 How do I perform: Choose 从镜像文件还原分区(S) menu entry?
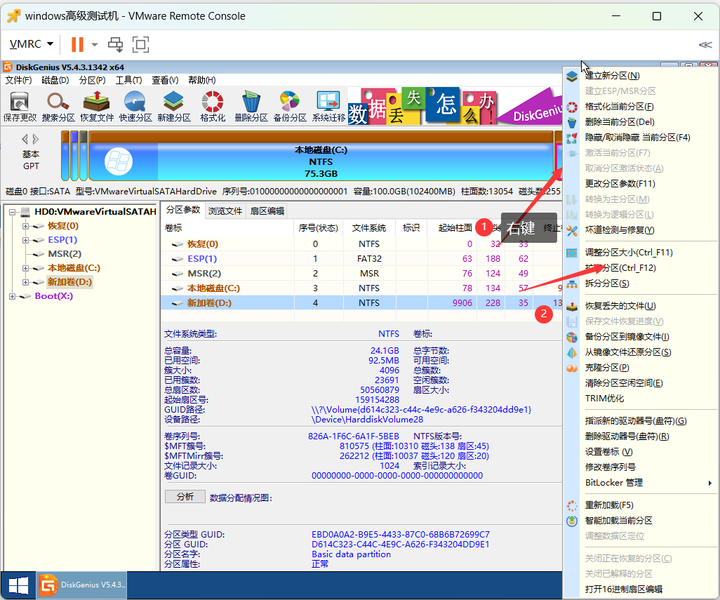[640, 353]
